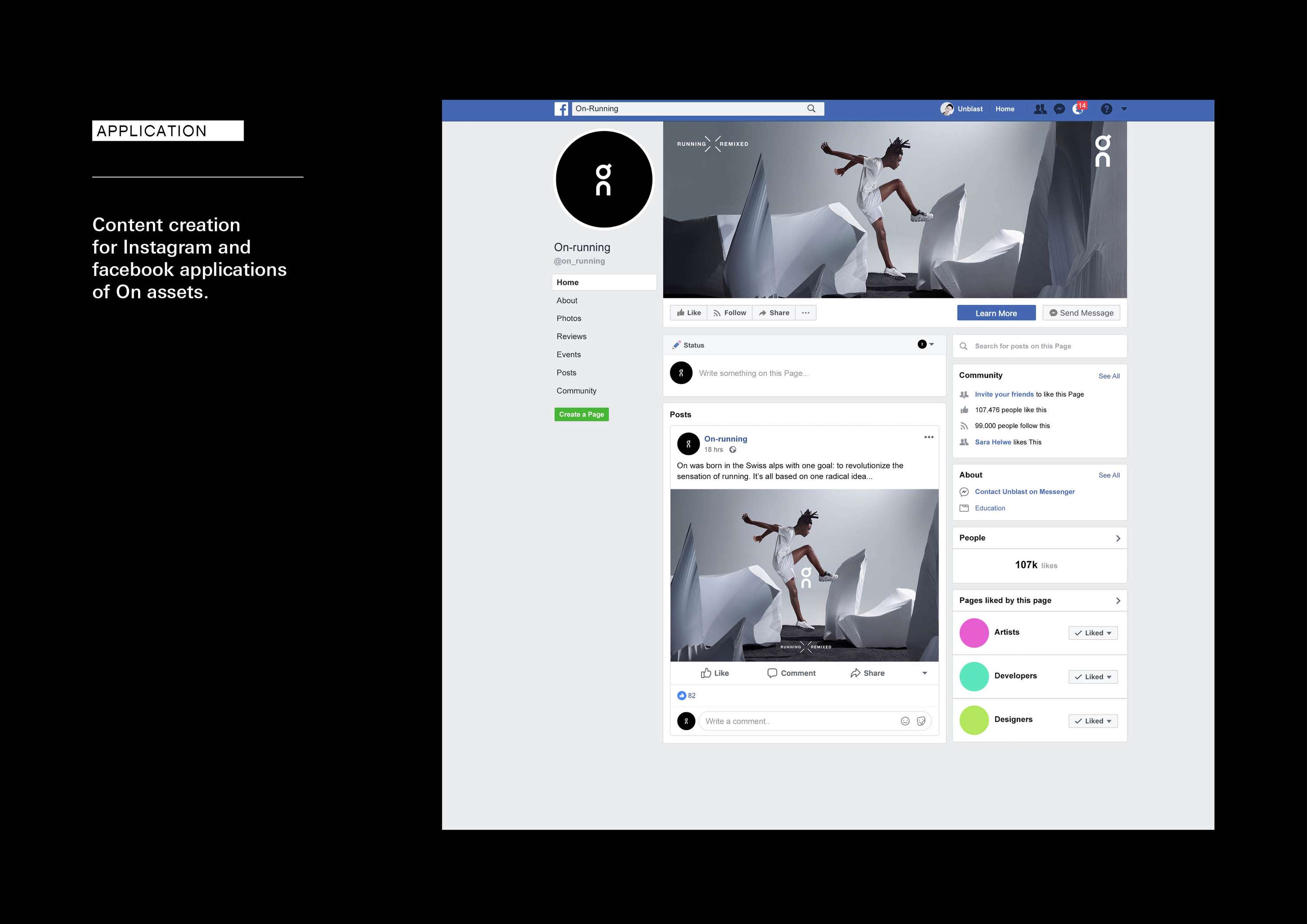Click the pink Artists page circle
1307x924 pixels.
[974, 633]
